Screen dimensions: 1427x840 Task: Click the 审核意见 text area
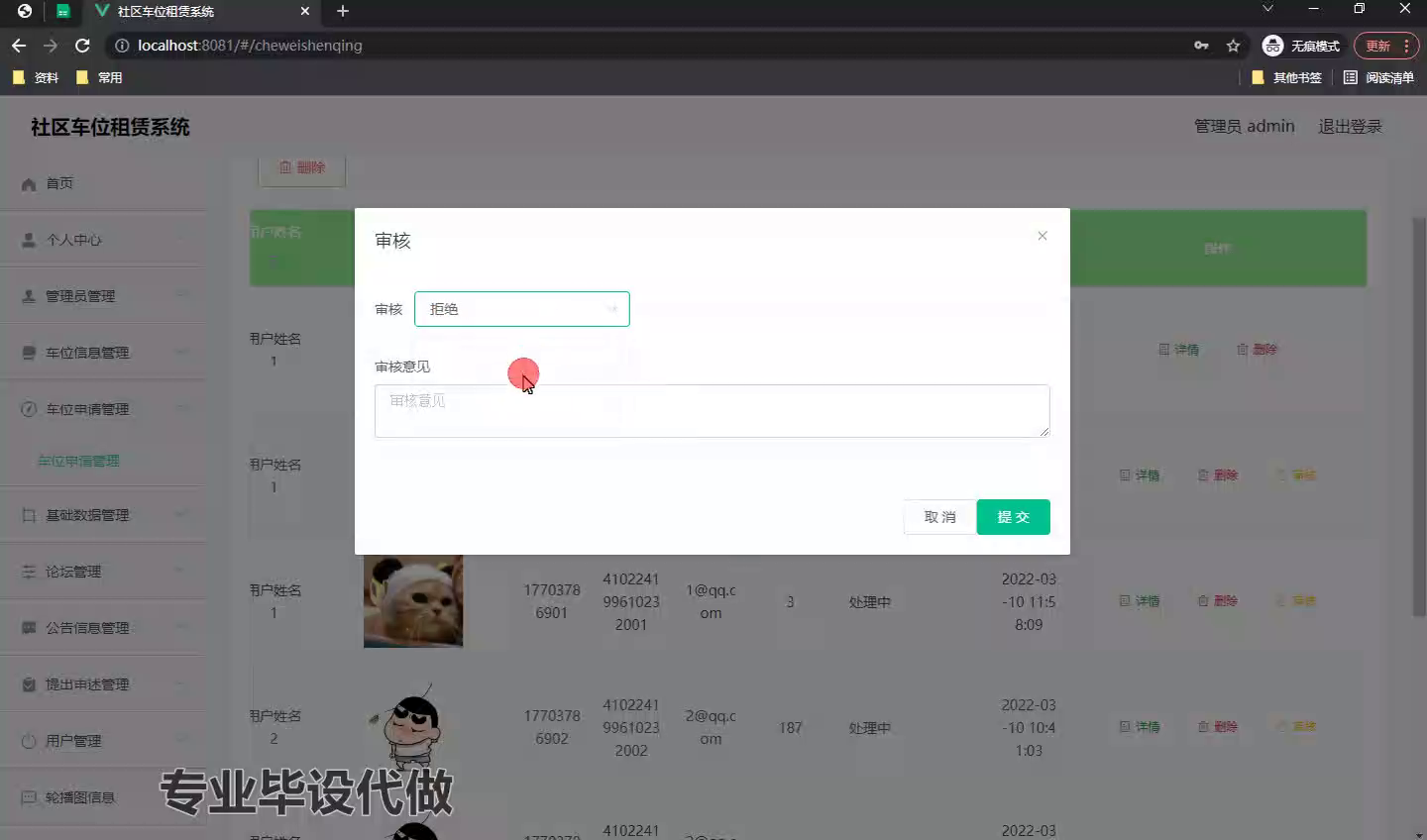(712, 411)
